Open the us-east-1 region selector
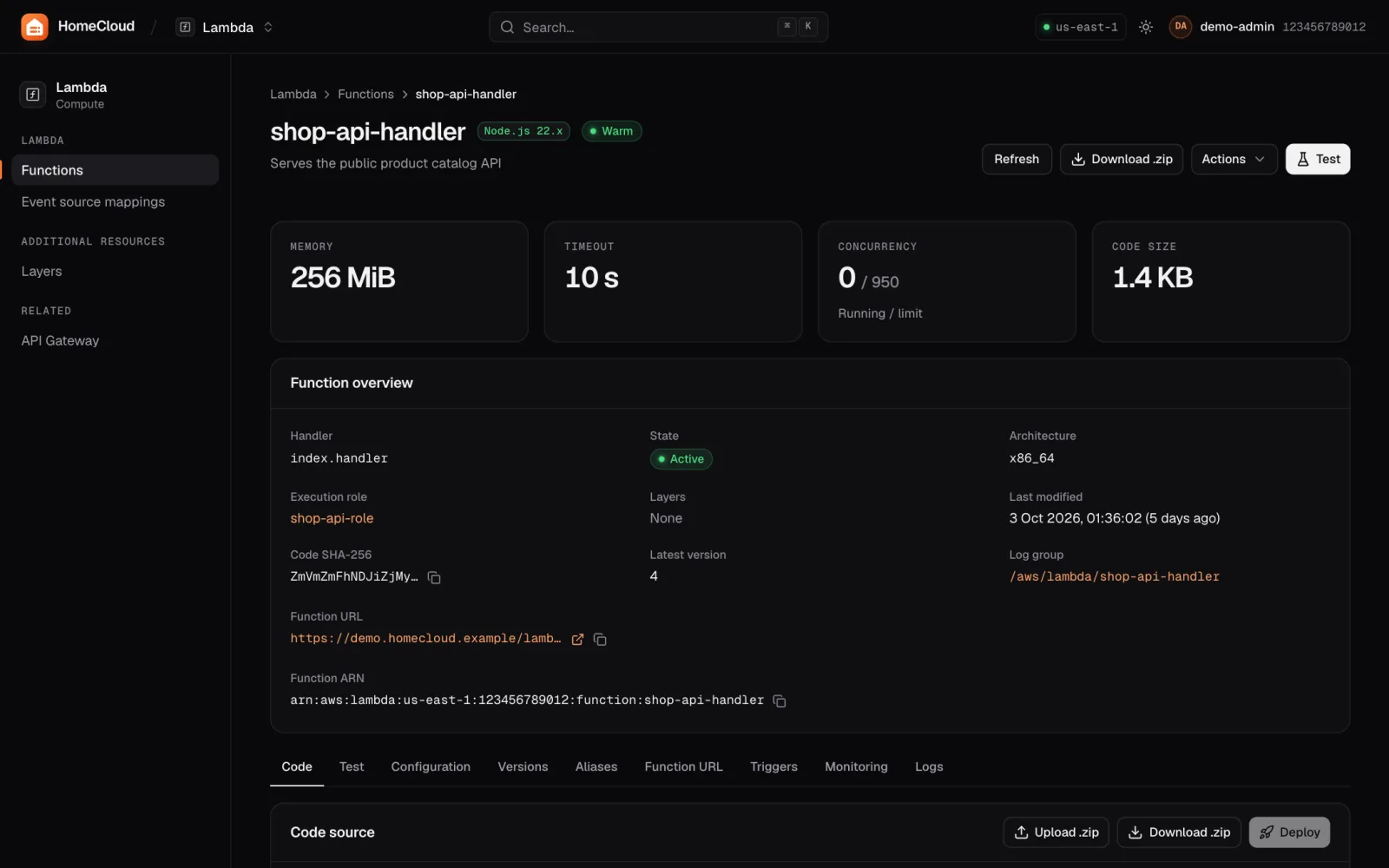This screenshot has width=1389, height=868. pyautogui.click(x=1080, y=27)
